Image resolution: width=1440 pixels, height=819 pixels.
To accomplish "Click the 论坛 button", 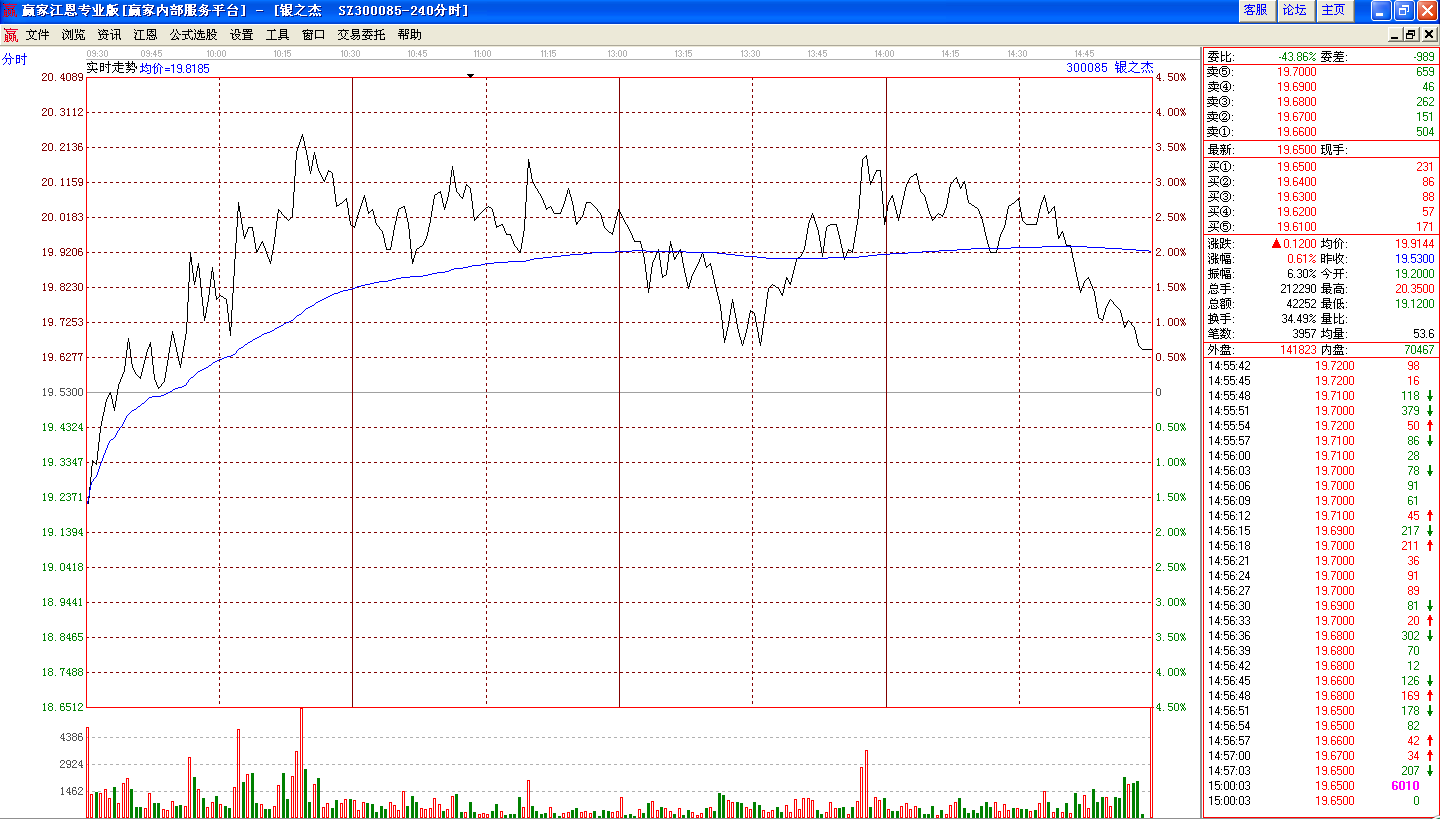I will 1294,10.
